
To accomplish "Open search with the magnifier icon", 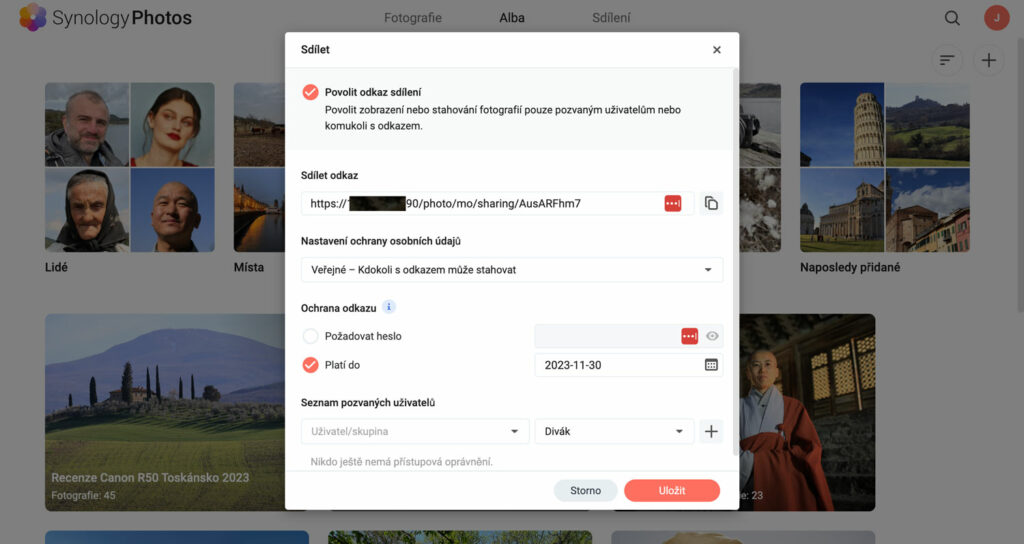I will pos(952,18).
